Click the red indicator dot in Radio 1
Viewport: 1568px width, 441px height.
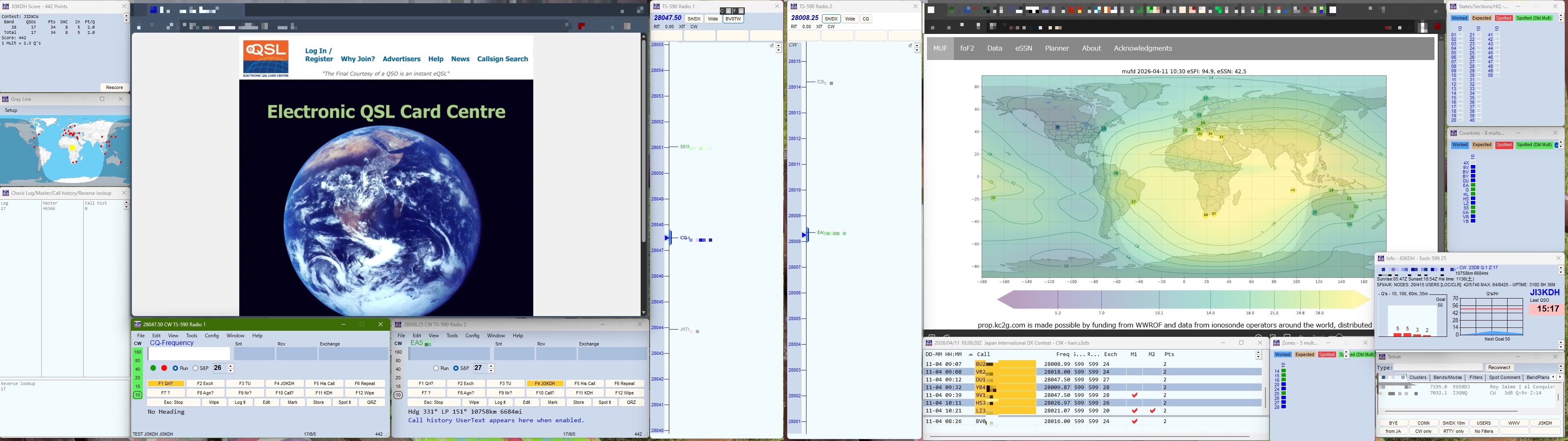point(164,368)
